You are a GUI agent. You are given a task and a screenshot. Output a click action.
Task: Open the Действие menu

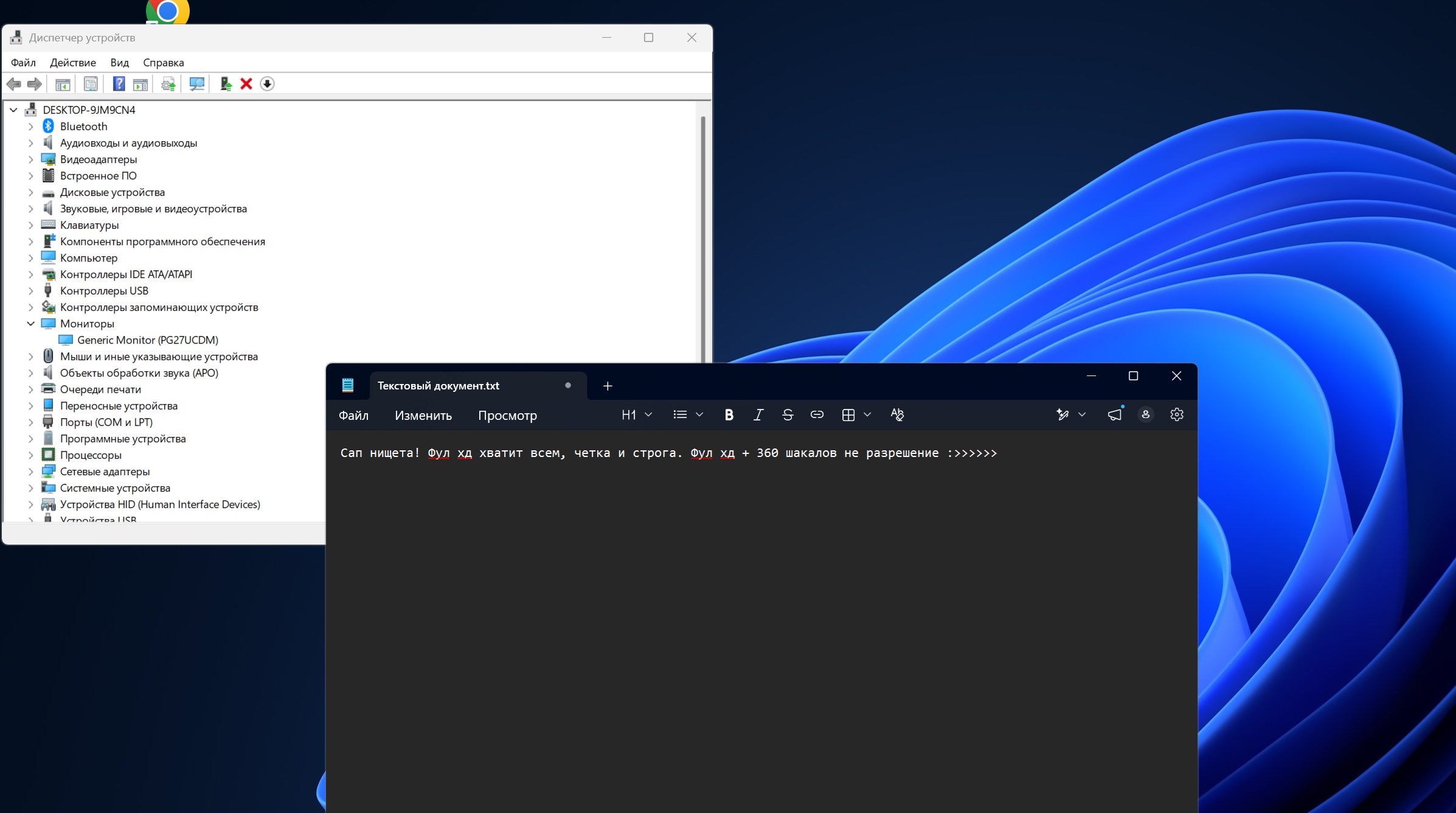(x=73, y=63)
